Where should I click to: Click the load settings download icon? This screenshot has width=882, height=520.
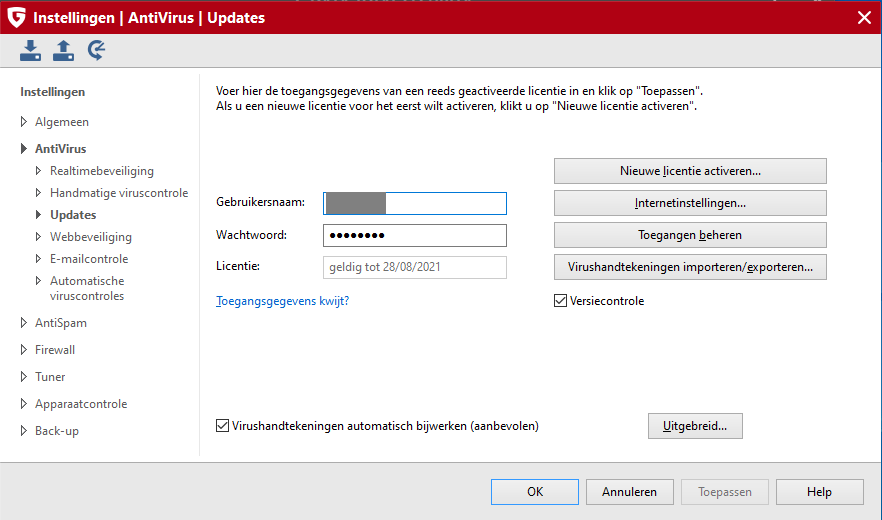(x=30, y=50)
